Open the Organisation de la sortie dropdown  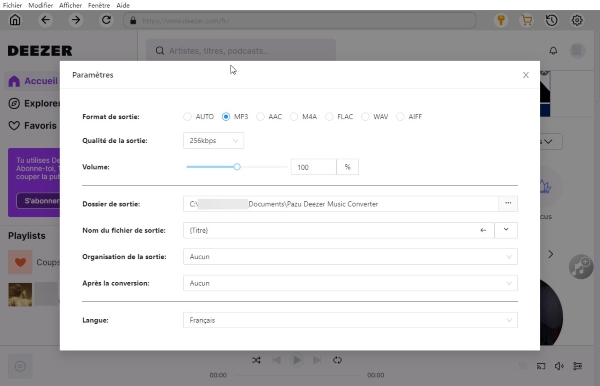click(350, 257)
